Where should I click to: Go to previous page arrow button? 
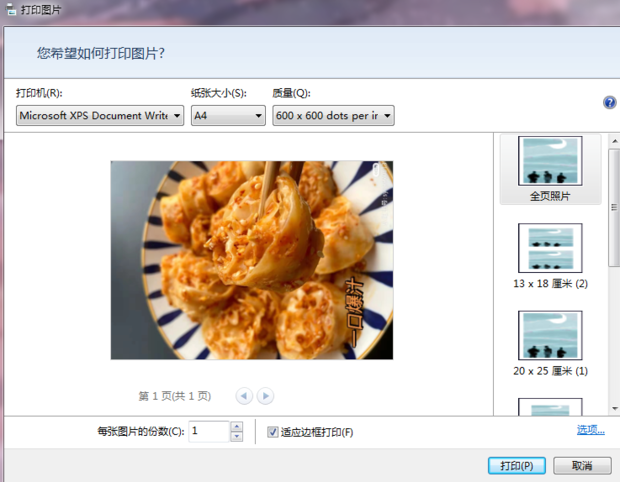pos(244,396)
